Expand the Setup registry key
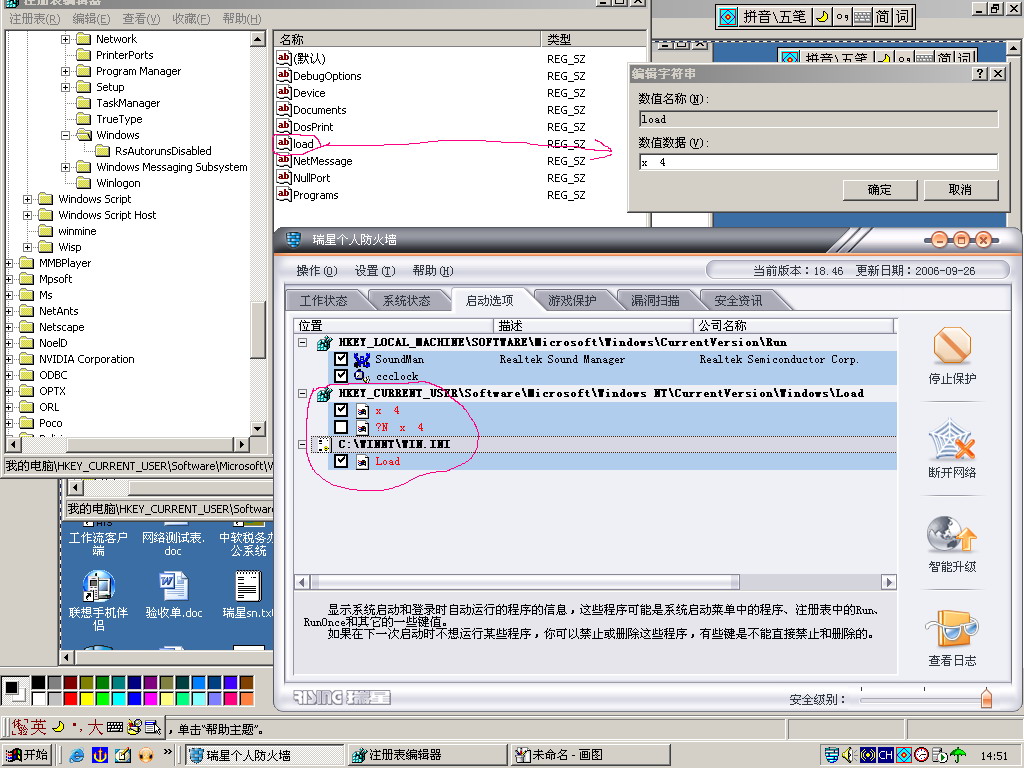The height and width of the screenshot is (768, 1024). pos(65,87)
